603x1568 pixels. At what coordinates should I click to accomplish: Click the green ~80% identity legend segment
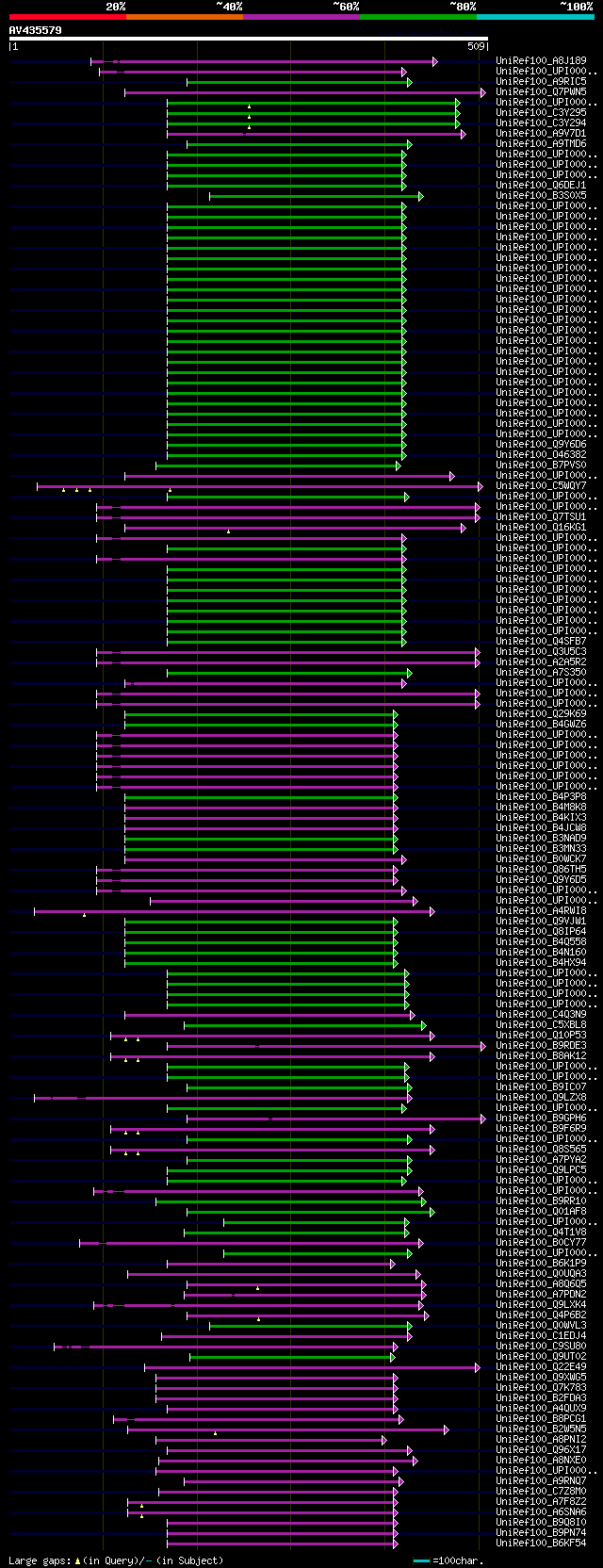click(418, 17)
